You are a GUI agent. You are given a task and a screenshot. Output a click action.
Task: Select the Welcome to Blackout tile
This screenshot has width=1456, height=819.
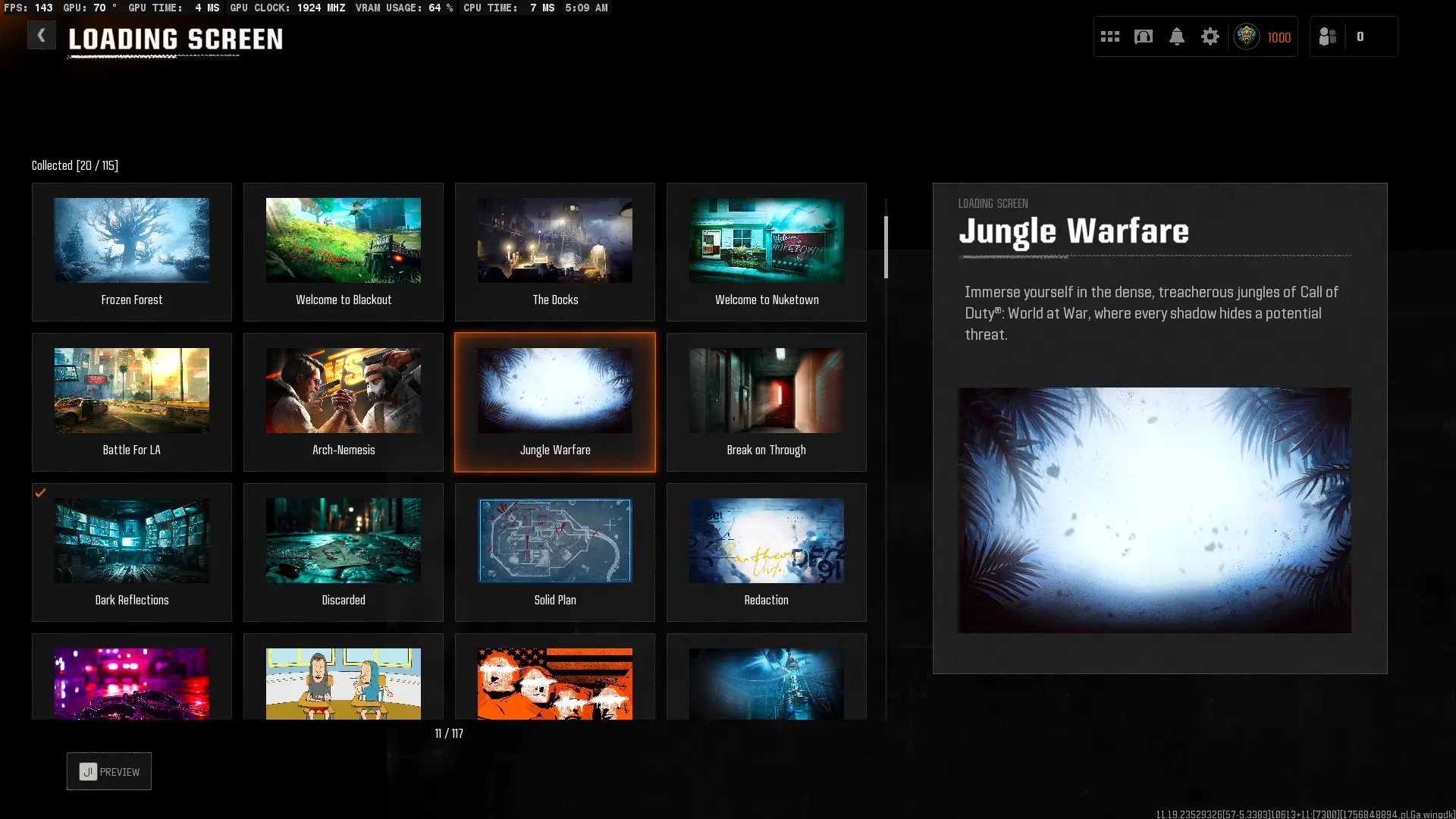click(x=344, y=252)
